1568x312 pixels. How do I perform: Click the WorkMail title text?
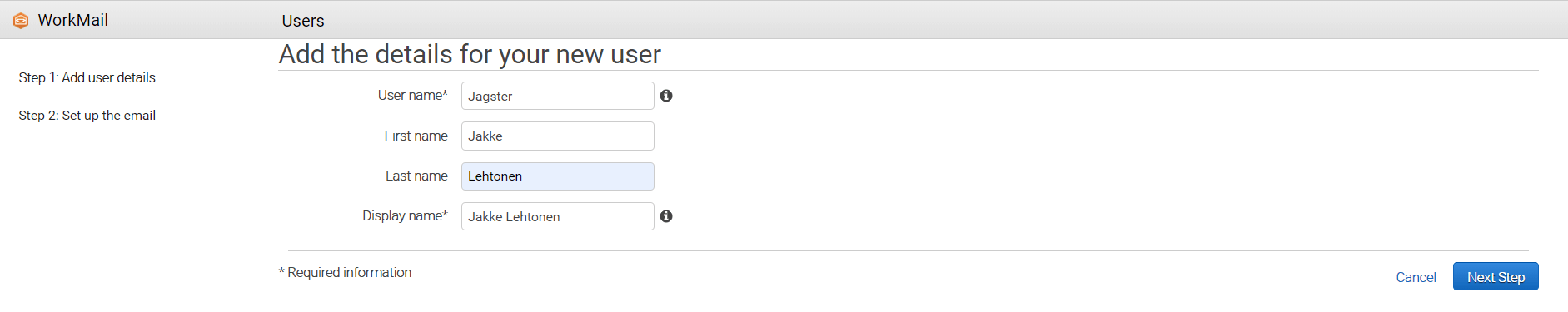(x=73, y=20)
